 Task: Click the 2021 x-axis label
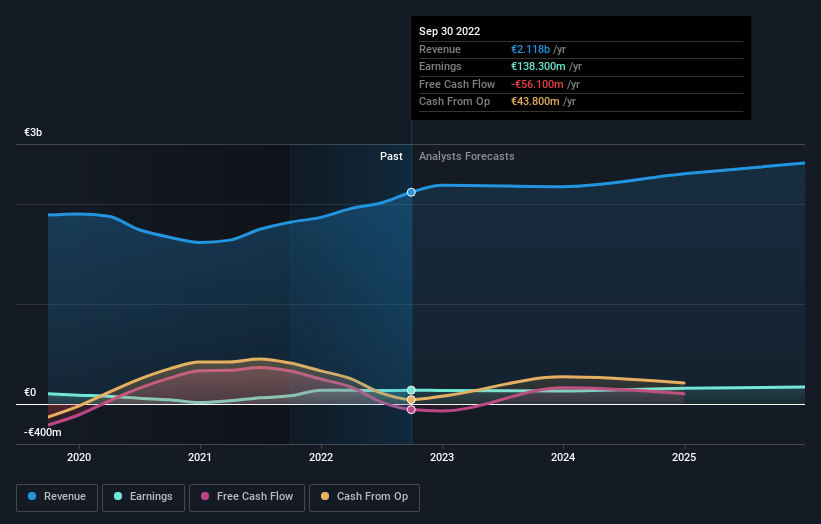(x=200, y=458)
